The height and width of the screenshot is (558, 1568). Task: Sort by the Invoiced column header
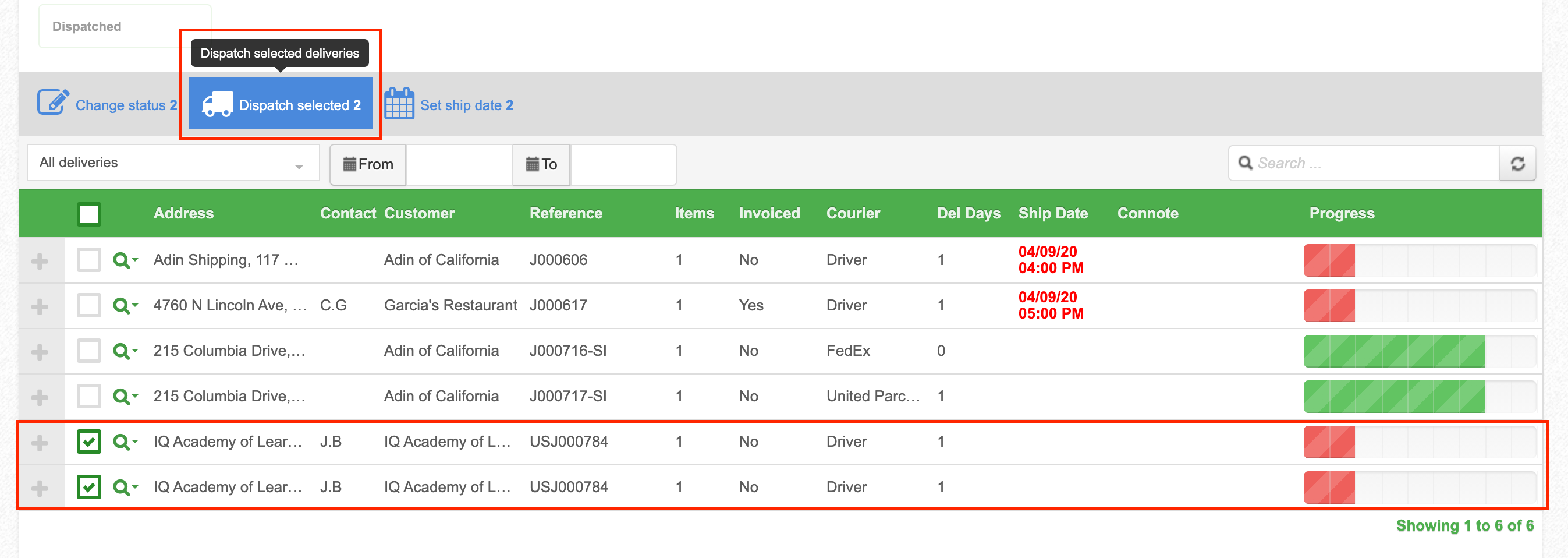769,213
